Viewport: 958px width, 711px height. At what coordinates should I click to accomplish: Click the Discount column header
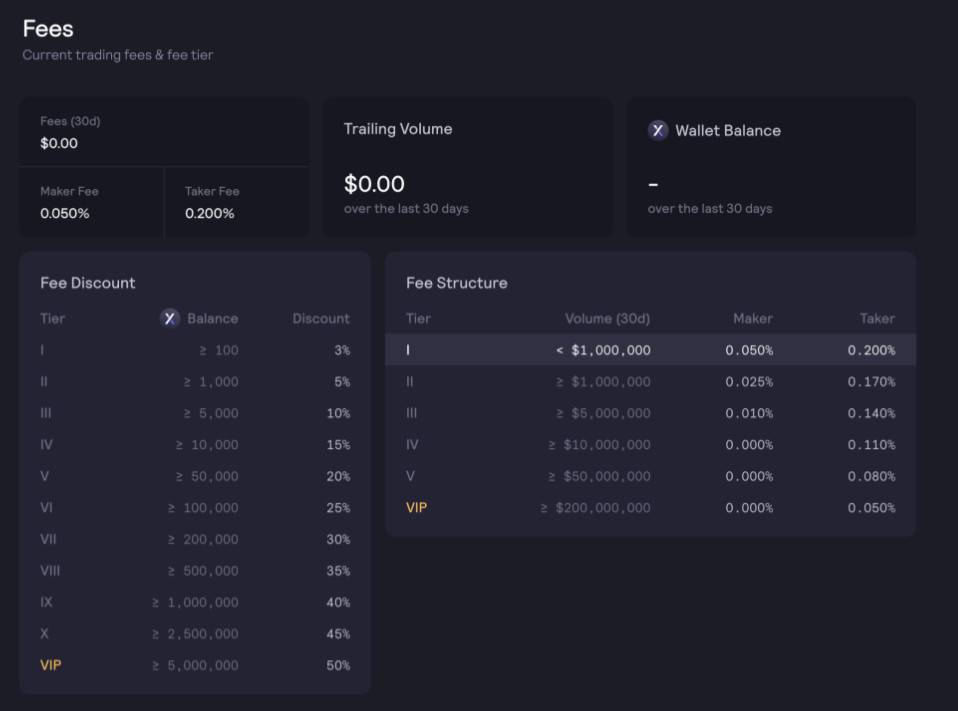tap(321, 318)
